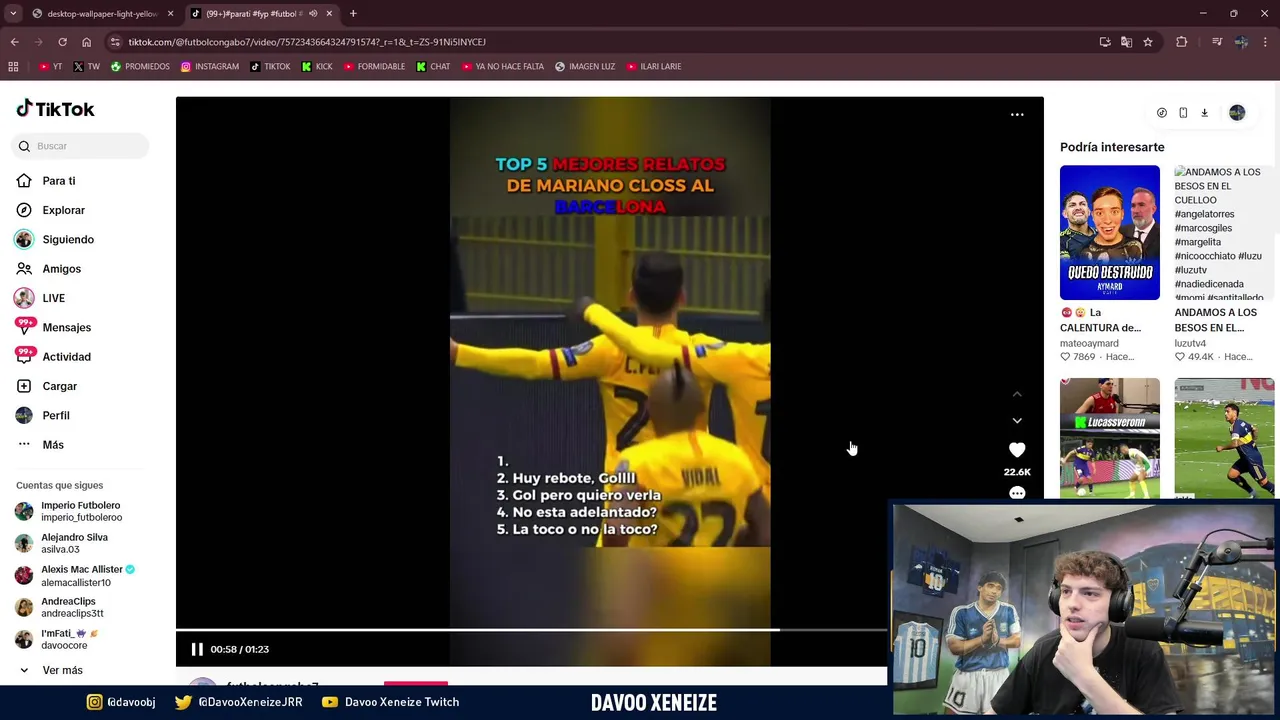The width and height of the screenshot is (1280, 720).
Task: Click the TikTok coins icon
Action: [1162, 113]
